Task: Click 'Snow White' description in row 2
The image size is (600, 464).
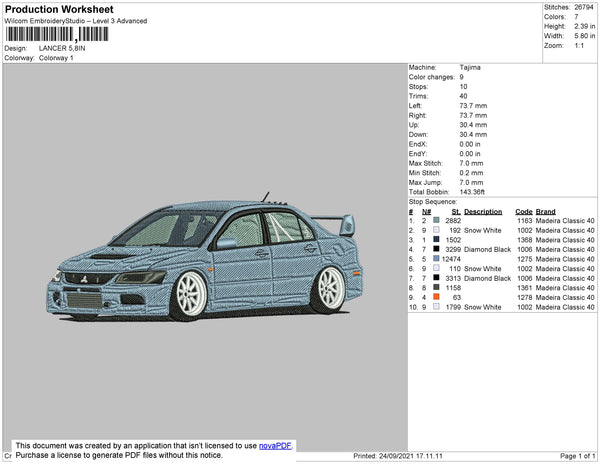Action: click(x=483, y=230)
